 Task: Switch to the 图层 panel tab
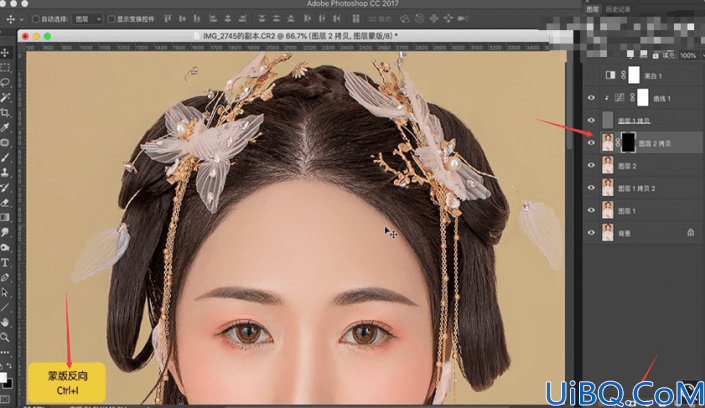(x=592, y=9)
